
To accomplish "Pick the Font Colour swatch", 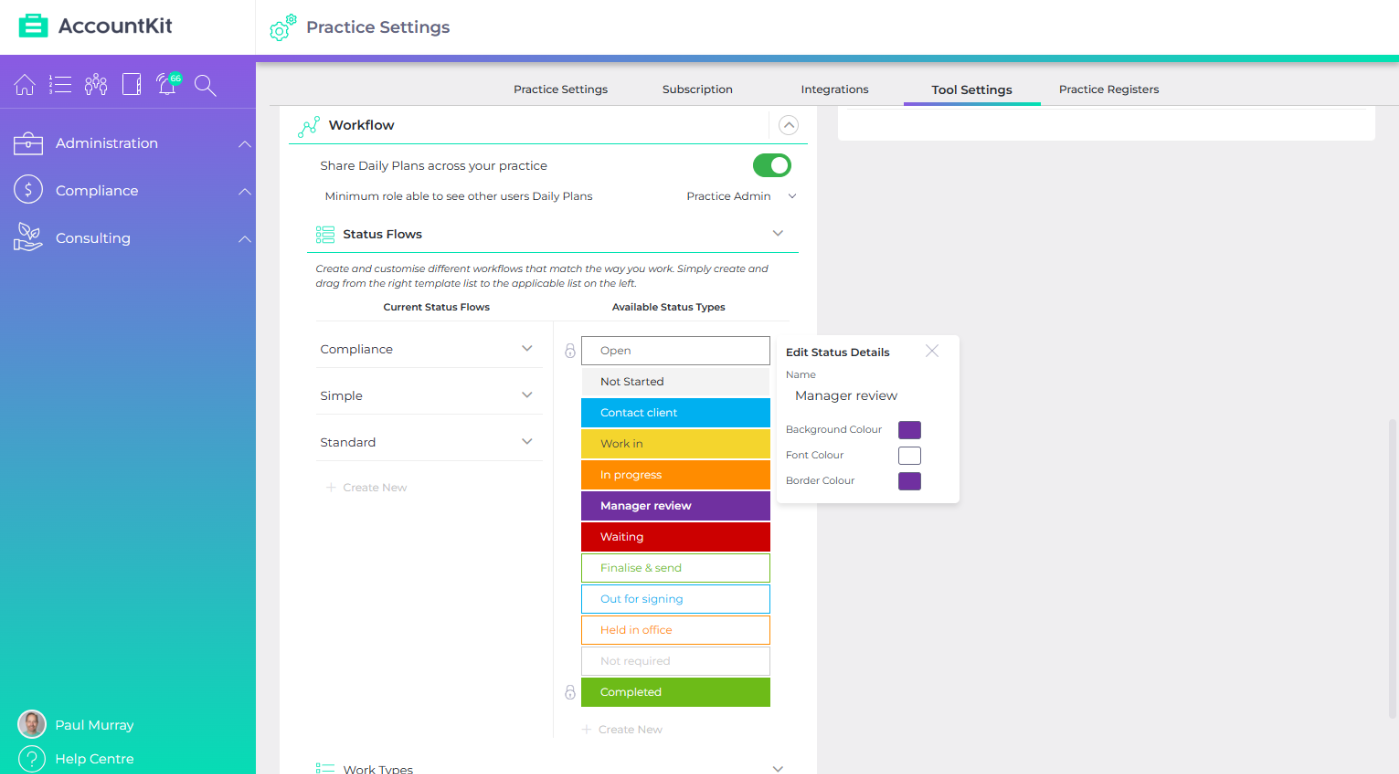I will [x=909, y=456].
